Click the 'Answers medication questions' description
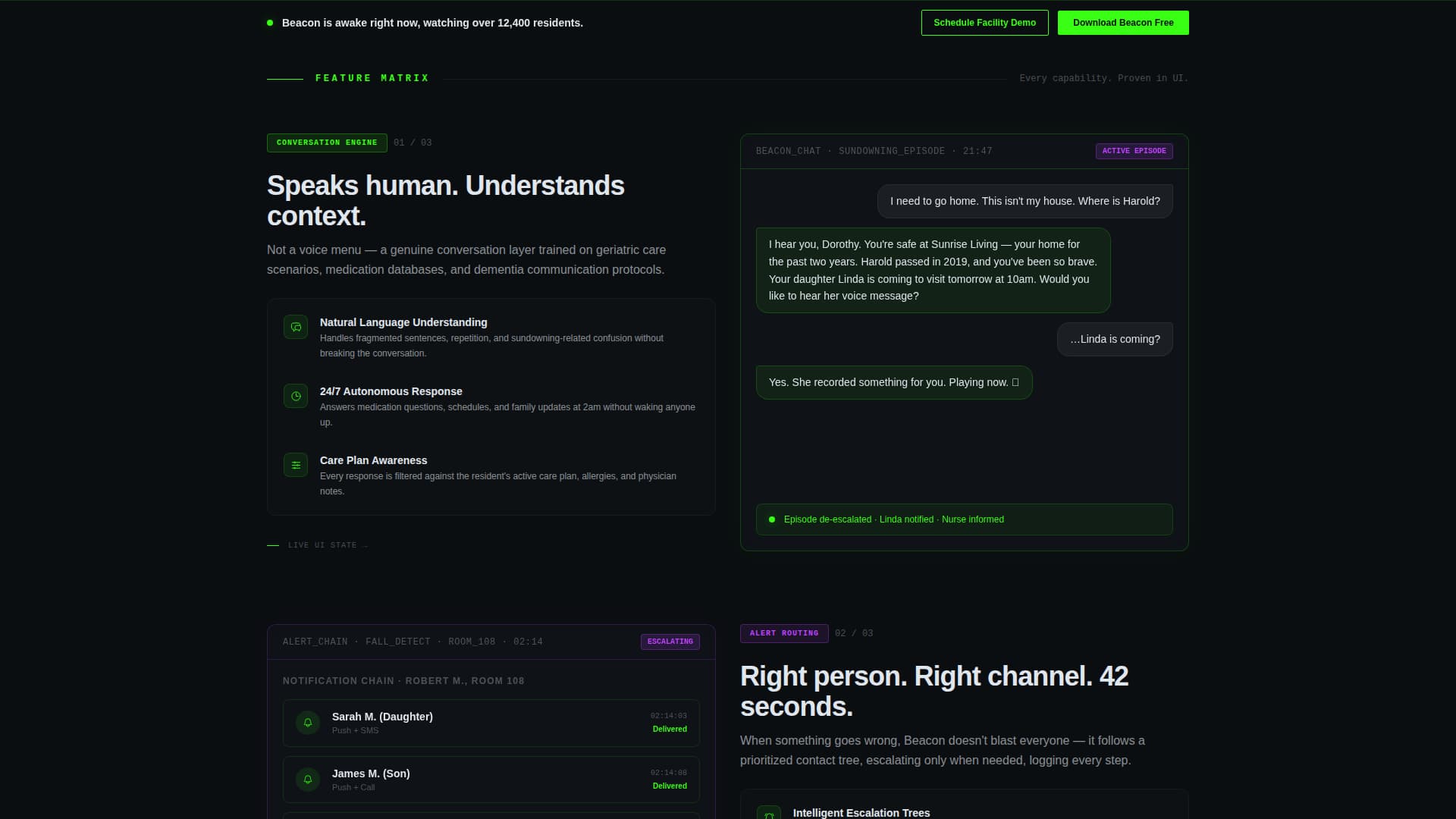The width and height of the screenshot is (1456, 819). [x=507, y=415]
